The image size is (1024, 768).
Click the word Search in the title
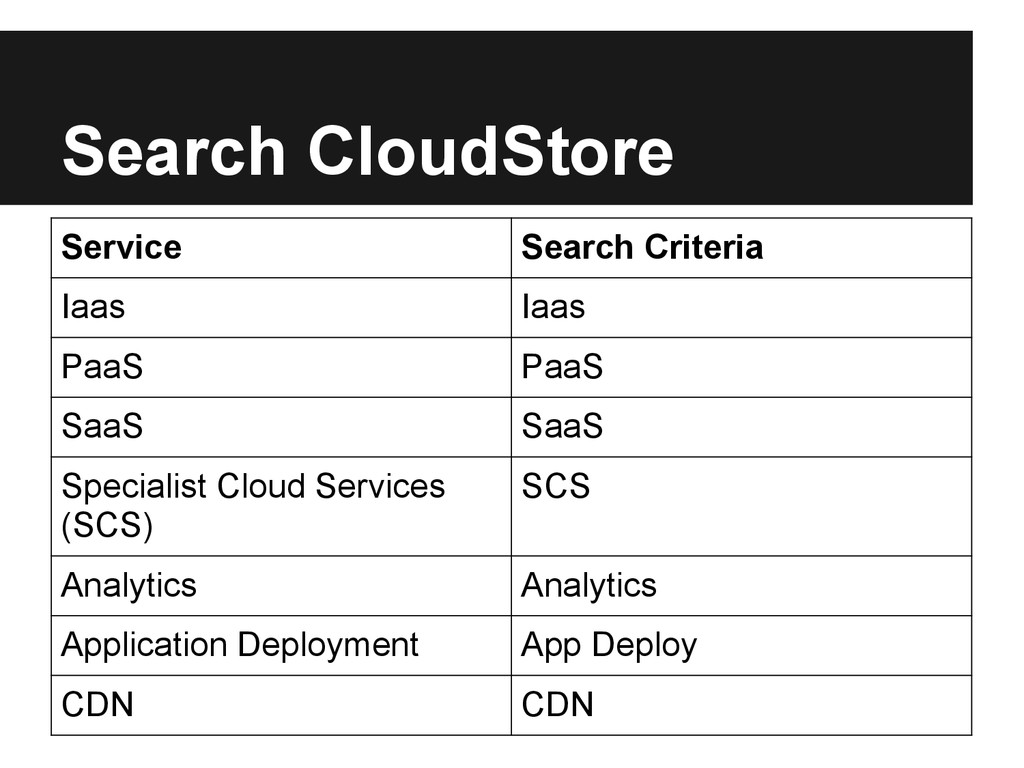click(174, 151)
